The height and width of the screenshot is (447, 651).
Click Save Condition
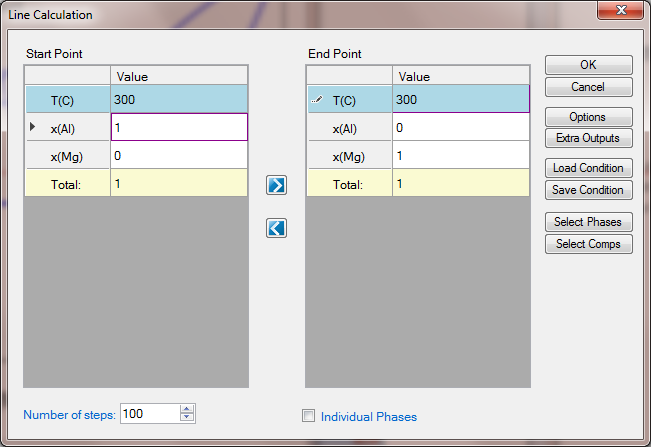pyautogui.click(x=588, y=190)
